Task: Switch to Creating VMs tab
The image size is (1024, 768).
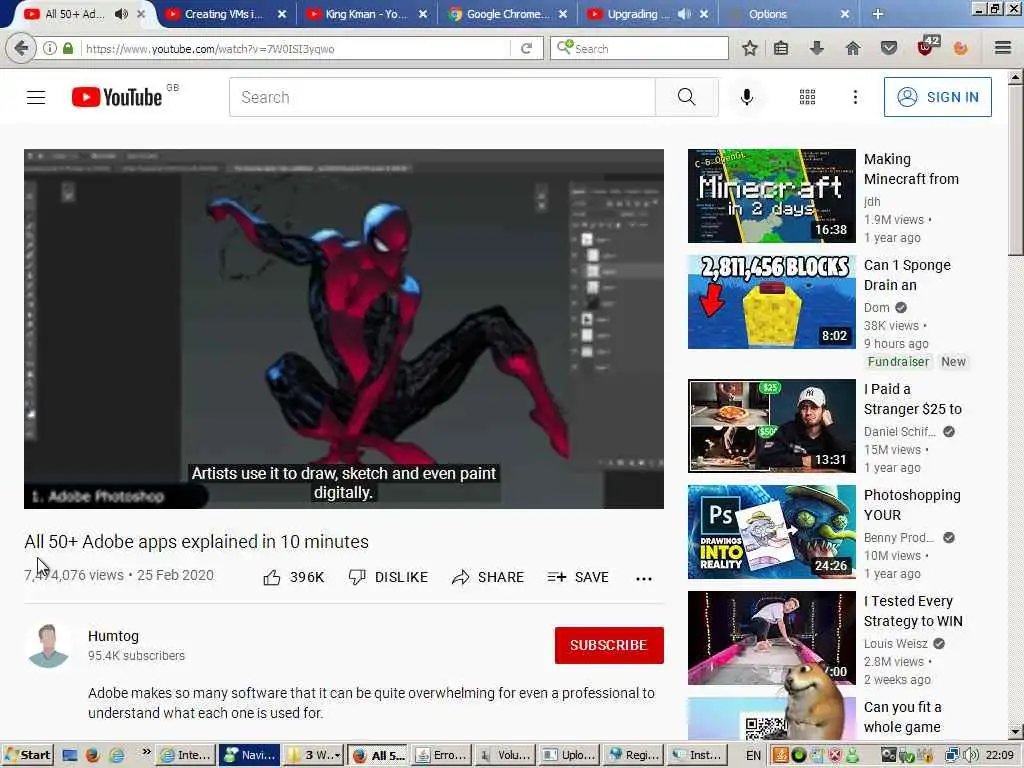Action: coord(225,14)
